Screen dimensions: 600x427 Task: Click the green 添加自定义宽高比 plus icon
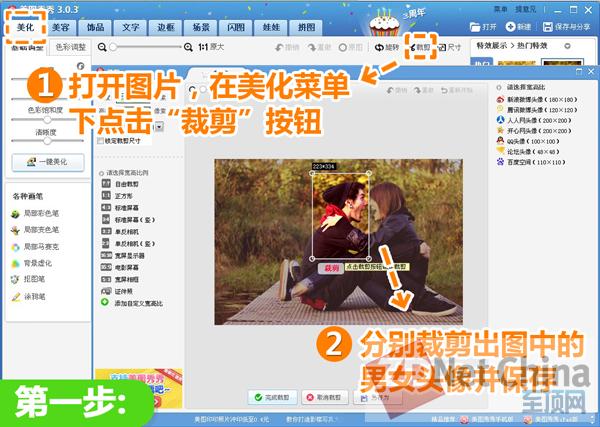(x=105, y=302)
